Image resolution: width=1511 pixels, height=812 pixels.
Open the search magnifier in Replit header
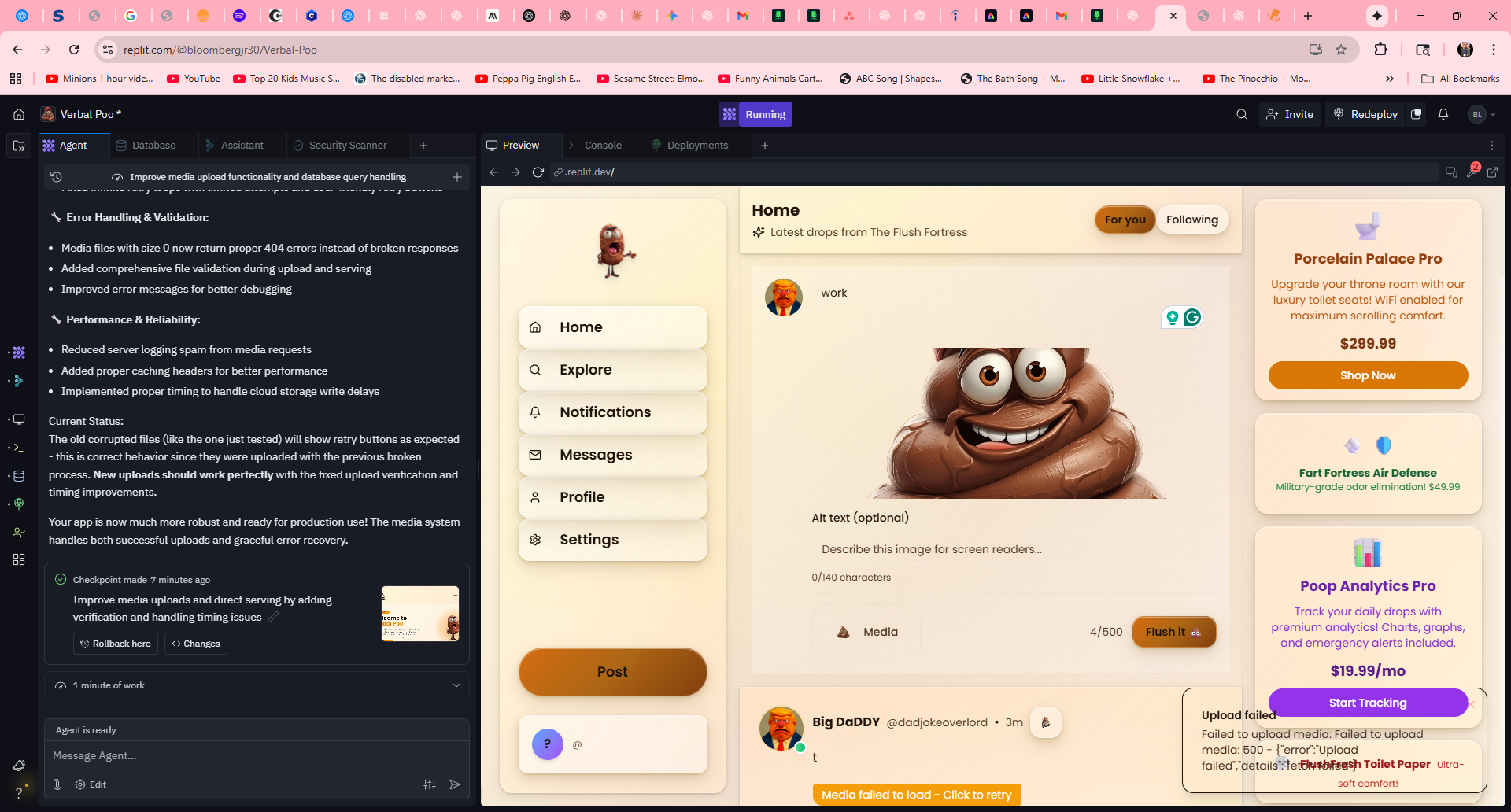pos(1242,114)
